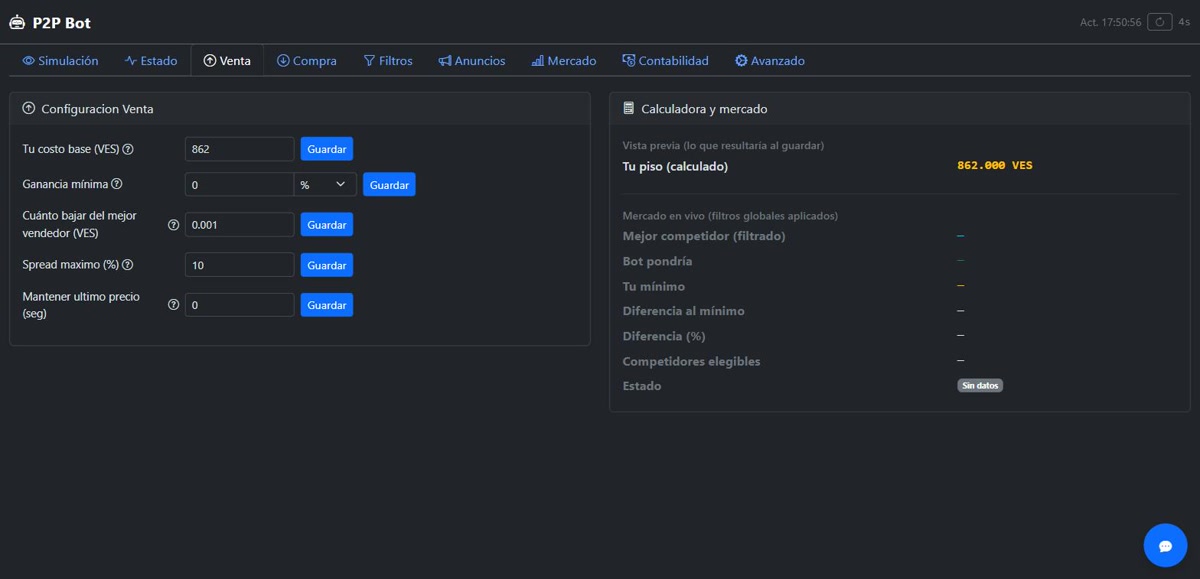Viewport: 1200px width, 579px height.
Task: Save the Mantener ultimo precio value
Action: point(327,305)
